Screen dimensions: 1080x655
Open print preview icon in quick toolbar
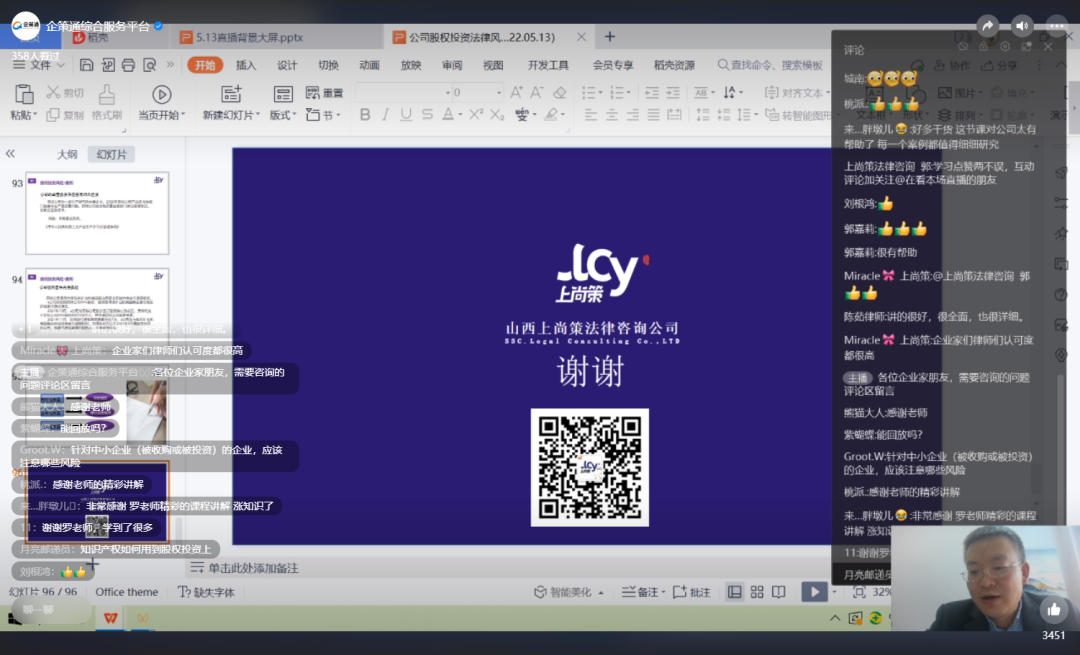pyautogui.click(x=149, y=65)
